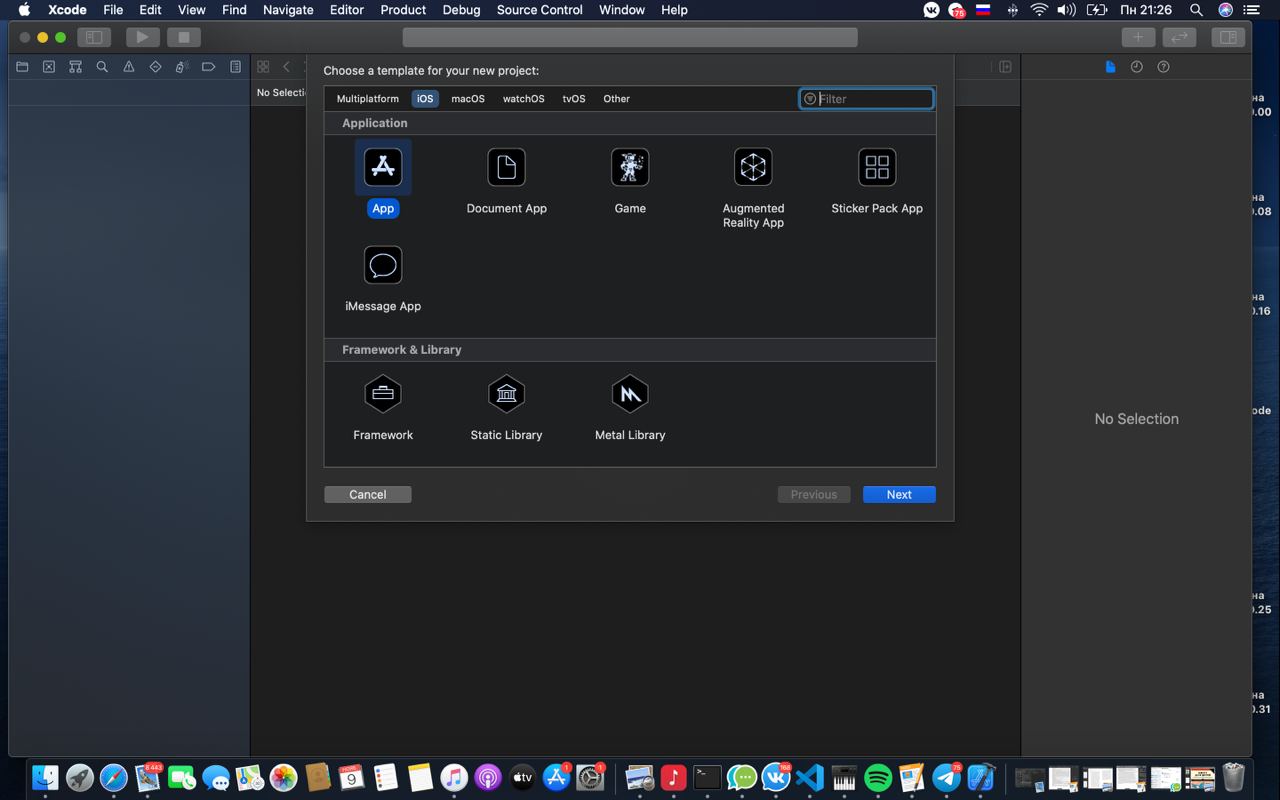
Task: Open the Product menu
Action: (x=403, y=10)
